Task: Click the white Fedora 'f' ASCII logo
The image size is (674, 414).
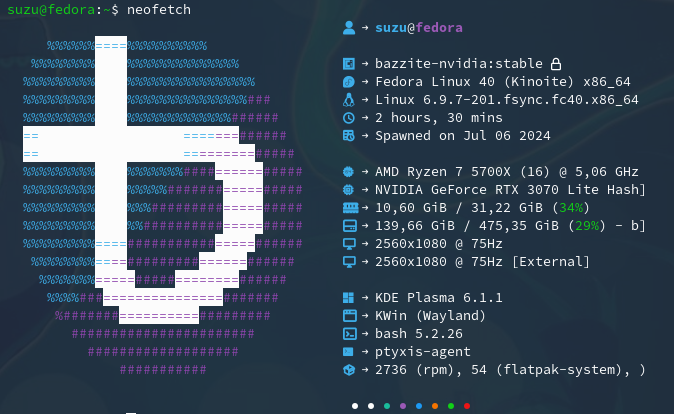Action: [x=143, y=180]
